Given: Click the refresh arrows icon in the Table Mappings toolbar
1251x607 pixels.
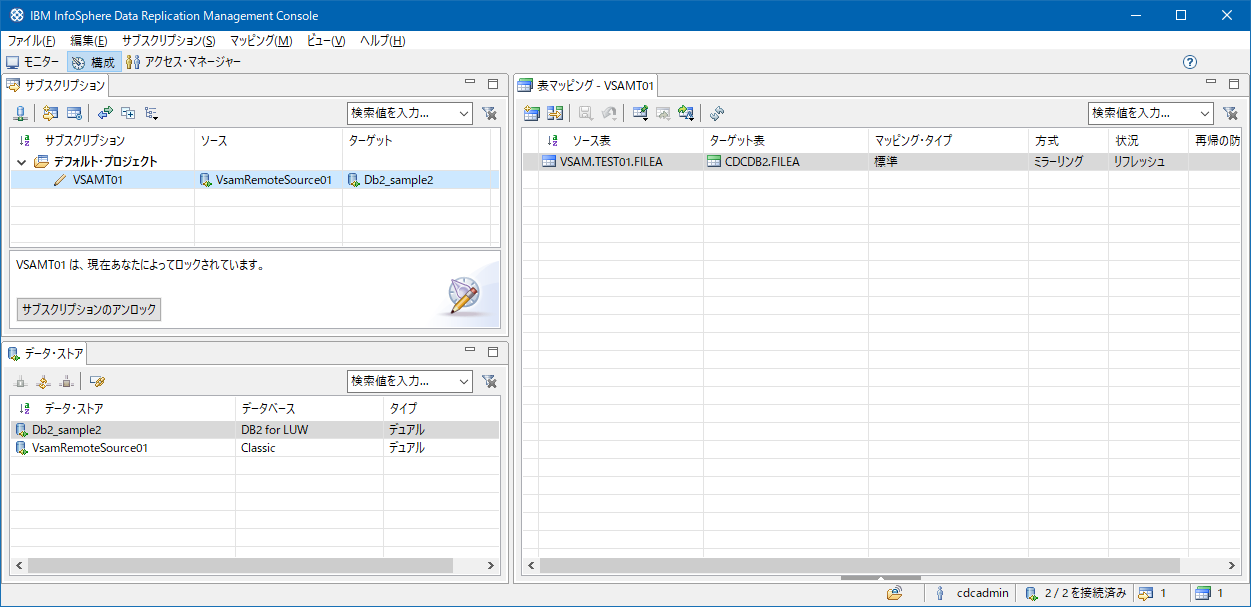Looking at the screenshot, I should coord(717,113).
